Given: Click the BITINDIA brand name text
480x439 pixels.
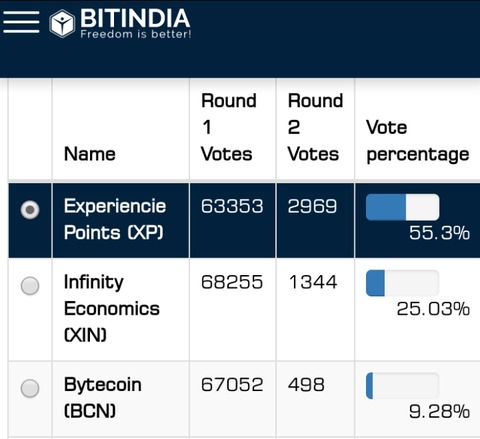Looking at the screenshot, I should pyautogui.click(x=135, y=18).
